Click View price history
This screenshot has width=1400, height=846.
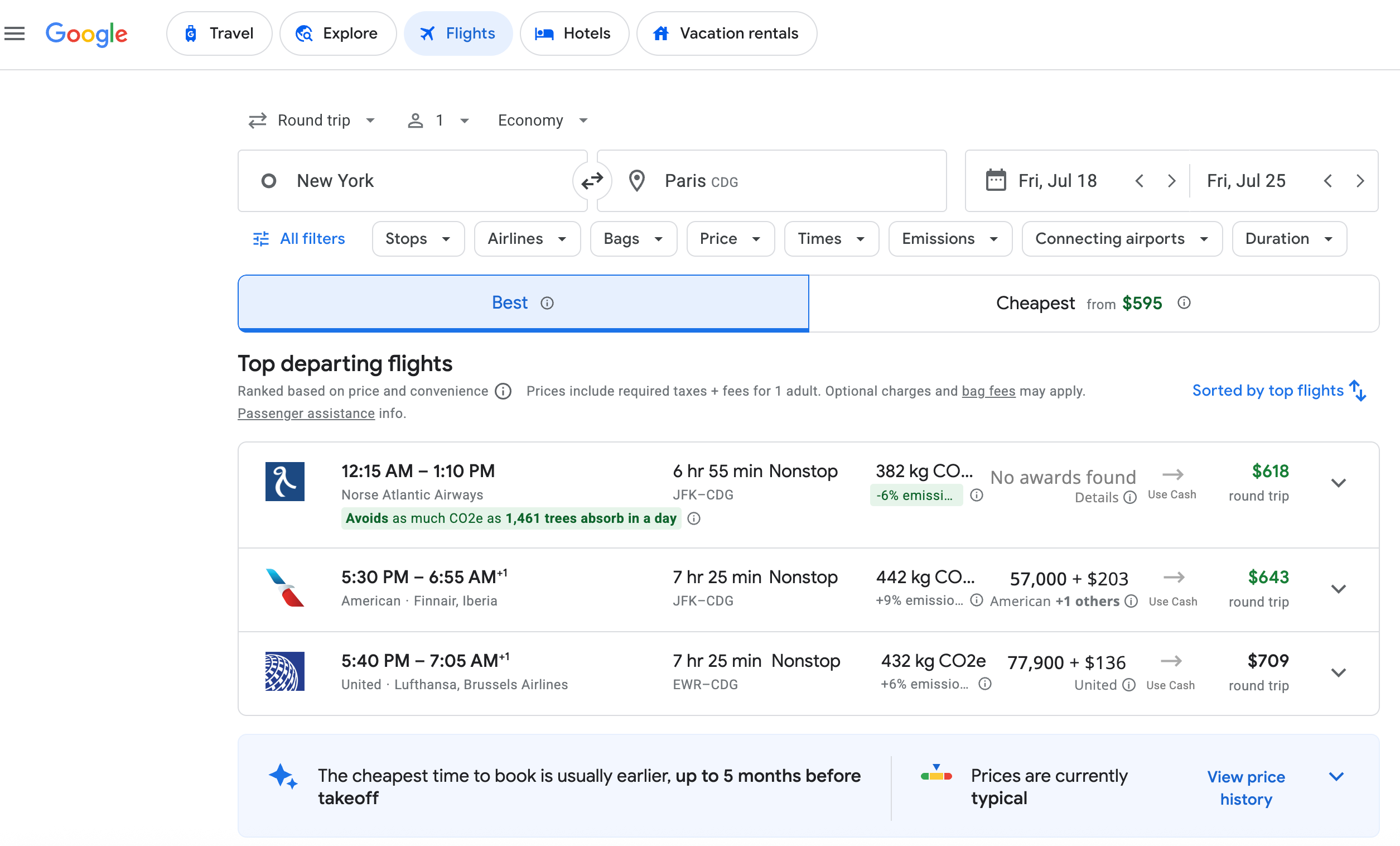point(1246,787)
